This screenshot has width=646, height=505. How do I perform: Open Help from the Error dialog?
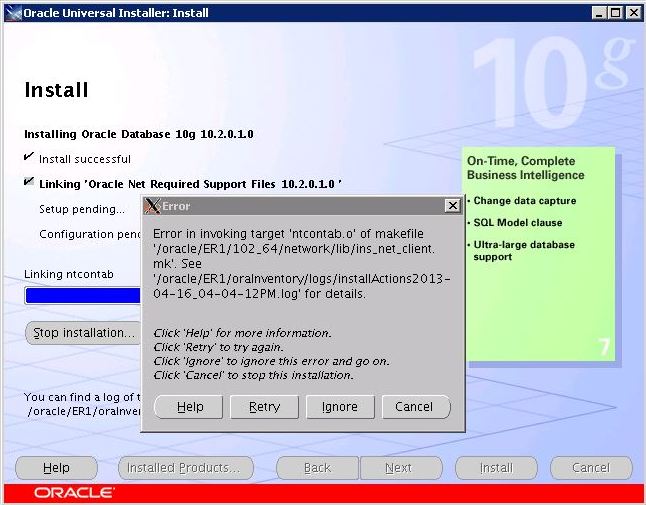(188, 407)
